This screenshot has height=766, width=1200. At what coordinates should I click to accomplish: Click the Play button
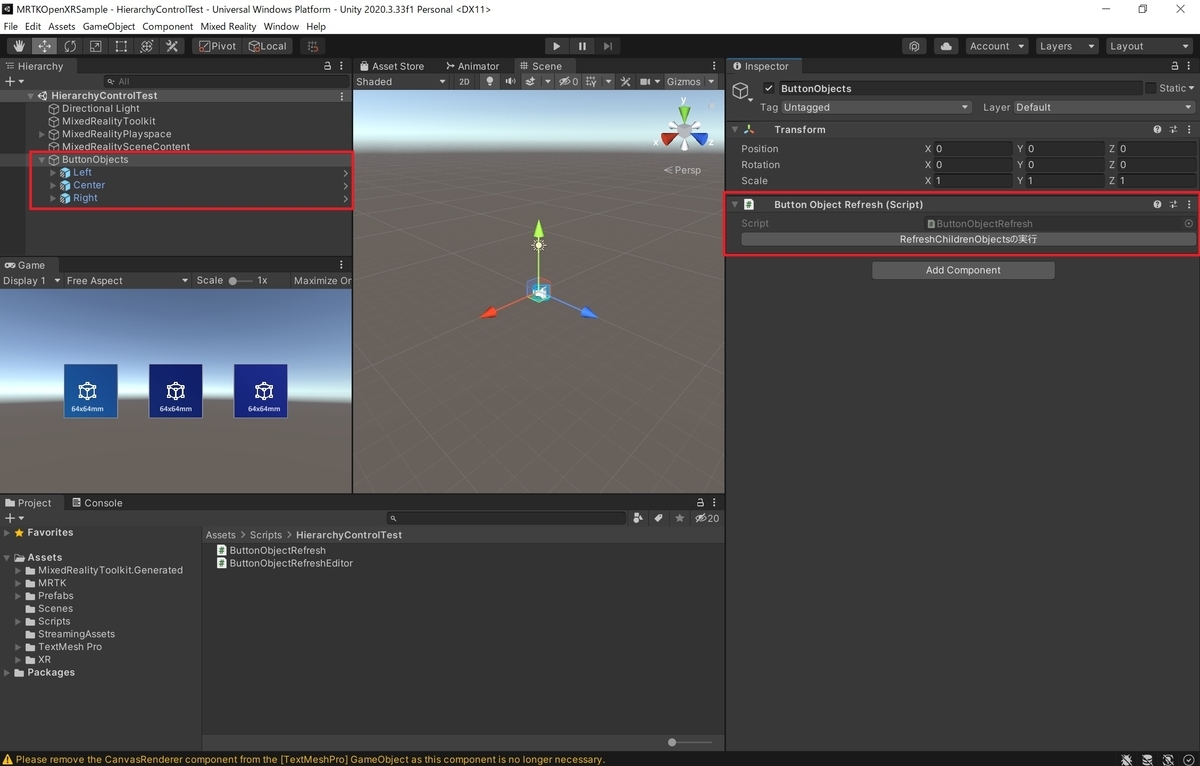click(557, 46)
